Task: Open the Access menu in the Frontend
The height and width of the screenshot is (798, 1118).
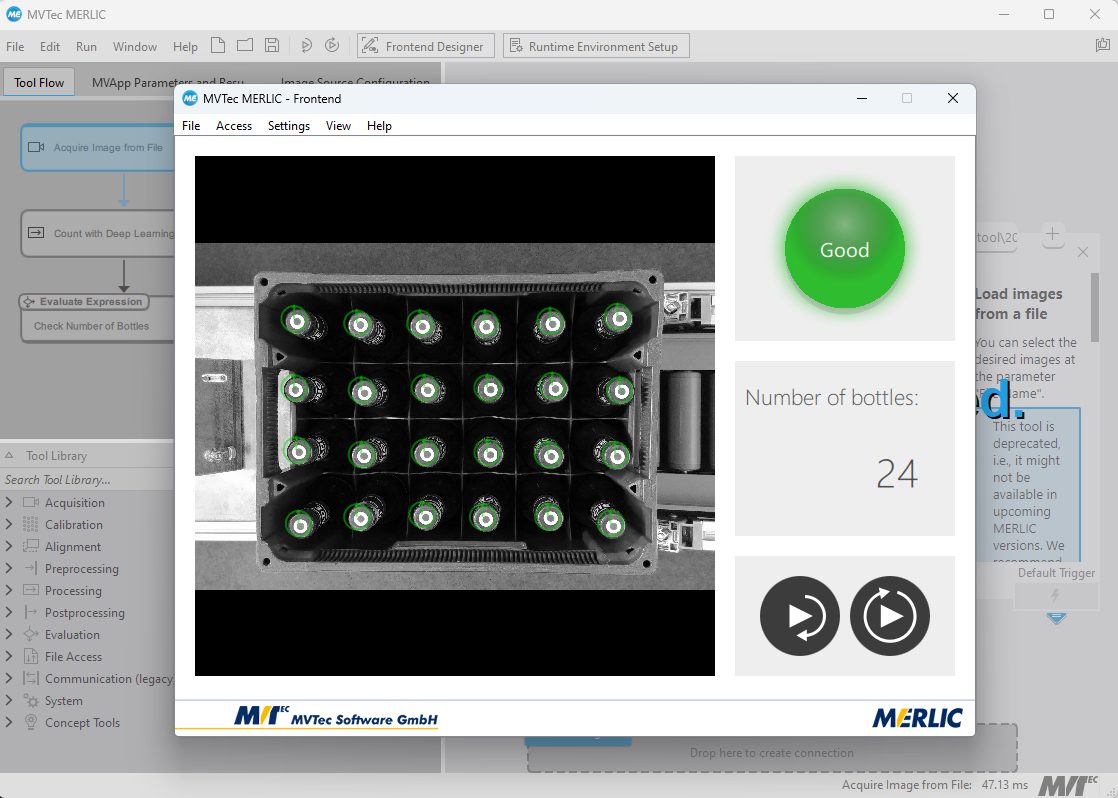Action: click(234, 125)
